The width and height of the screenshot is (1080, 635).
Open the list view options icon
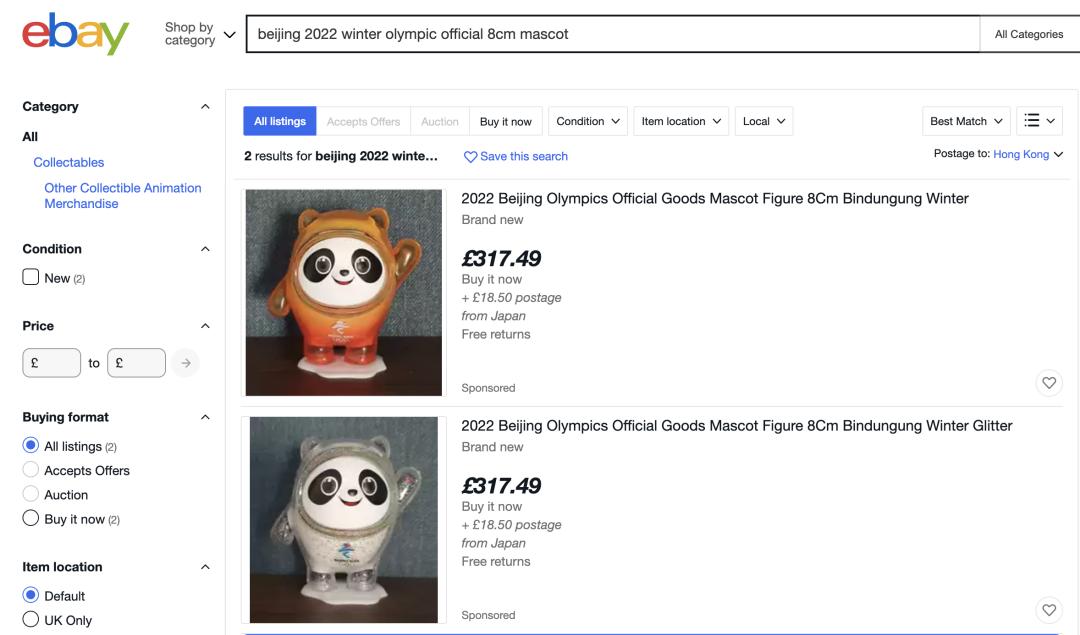click(x=1040, y=121)
